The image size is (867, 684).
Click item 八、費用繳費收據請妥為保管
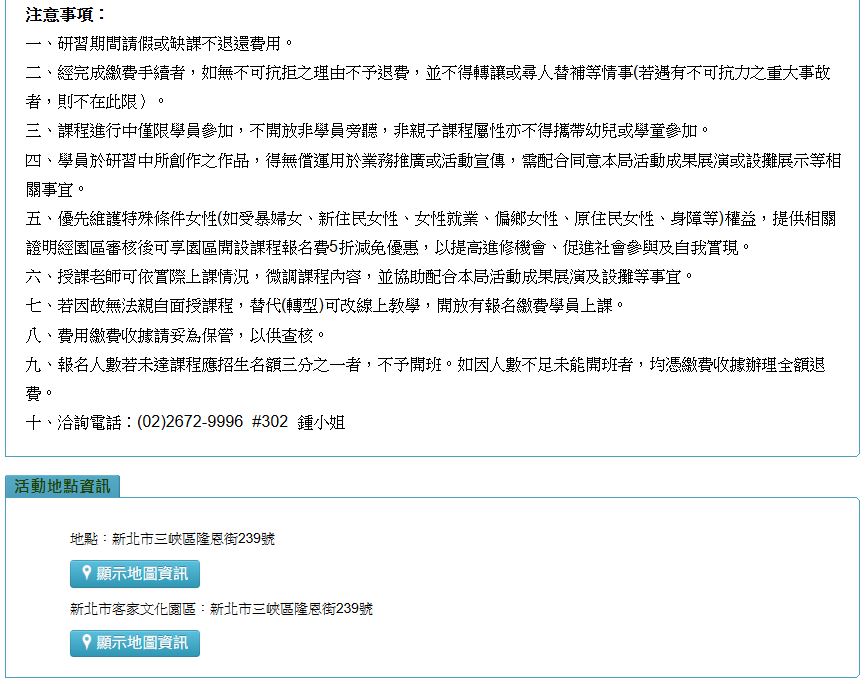(x=175, y=335)
